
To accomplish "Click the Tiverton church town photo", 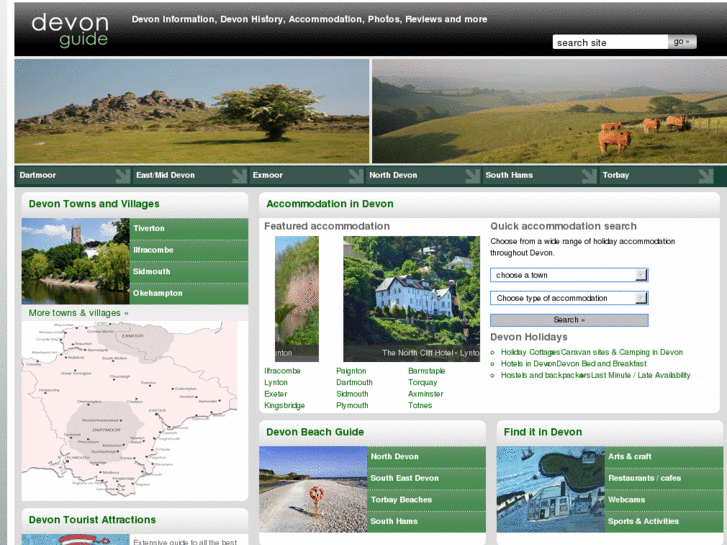I will (76, 261).
